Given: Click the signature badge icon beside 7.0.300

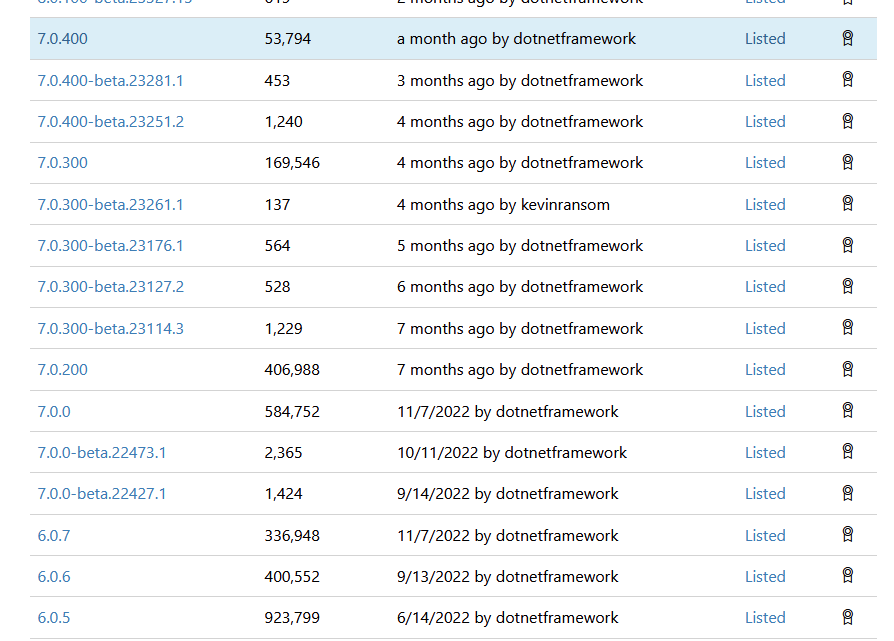Looking at the screenshot, I should pyautogui.click(x=848, y=162).
